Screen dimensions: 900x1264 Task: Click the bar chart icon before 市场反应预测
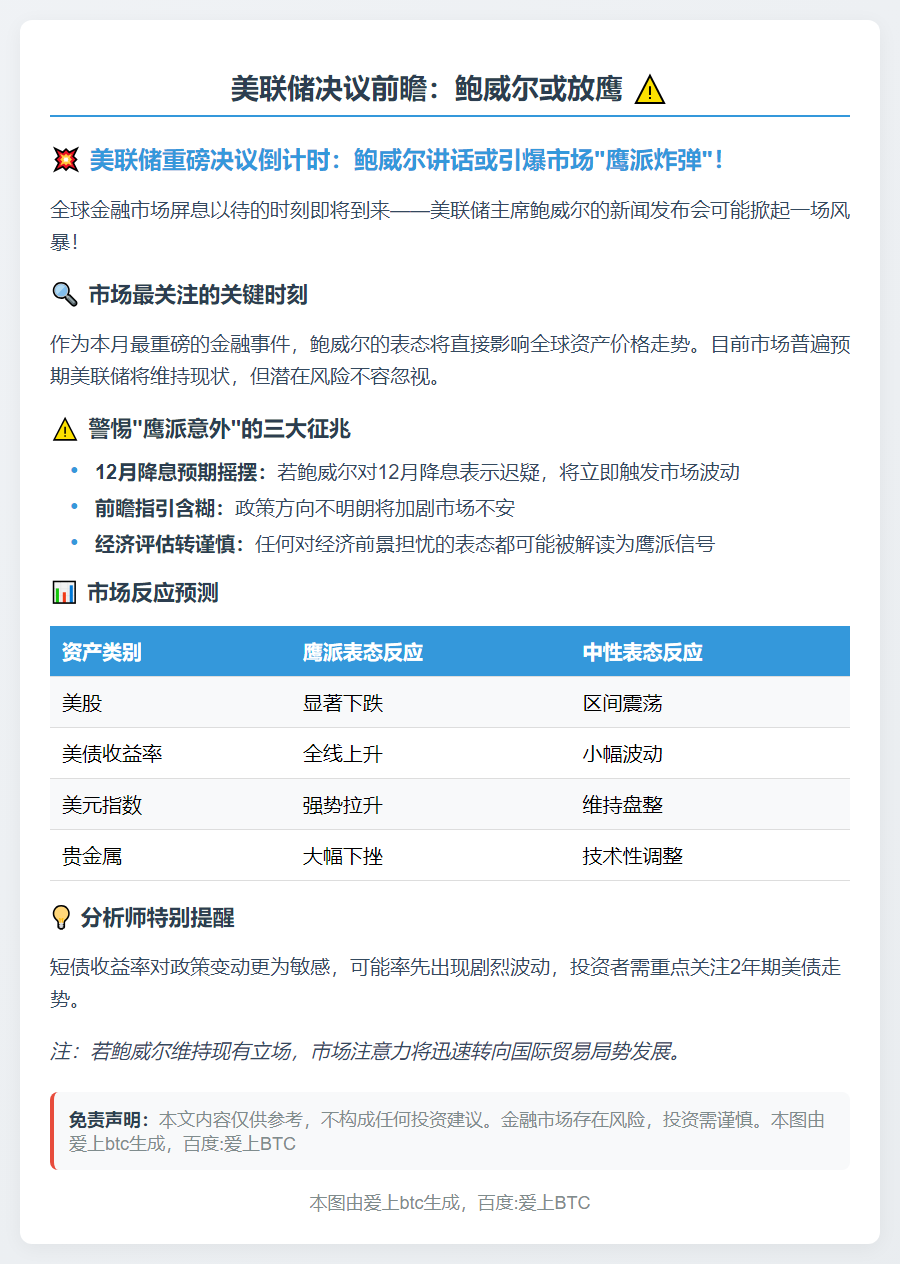point(62,591)
